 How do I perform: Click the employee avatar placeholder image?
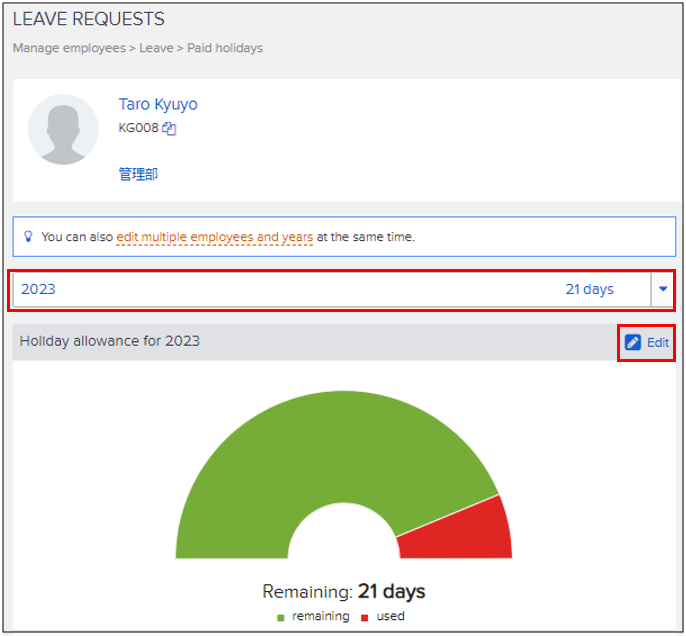[63, 130]
